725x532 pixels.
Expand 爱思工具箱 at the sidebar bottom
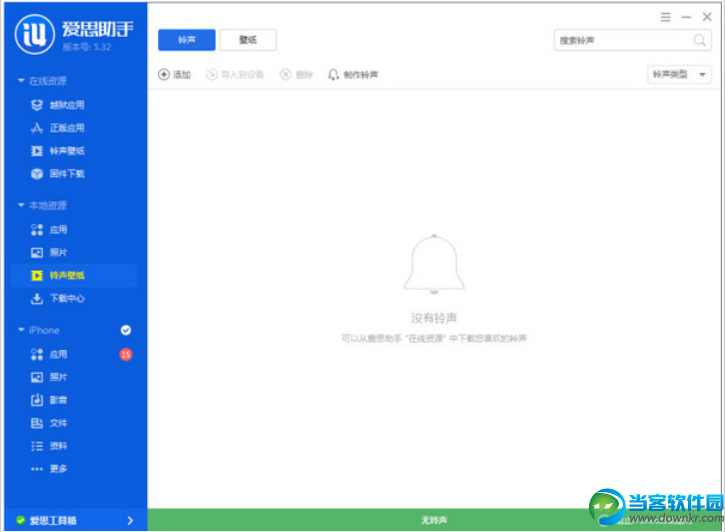coord(74,520)
